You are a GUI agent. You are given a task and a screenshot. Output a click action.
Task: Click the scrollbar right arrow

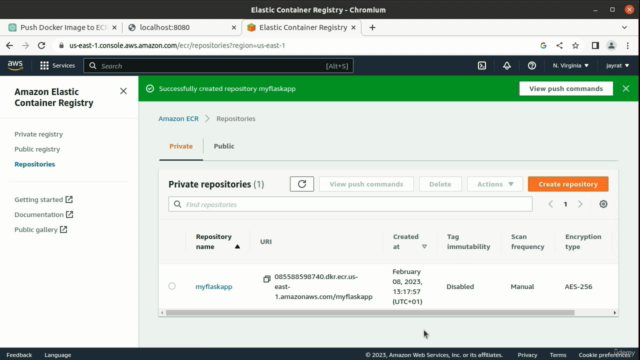(x=615, y=313)
